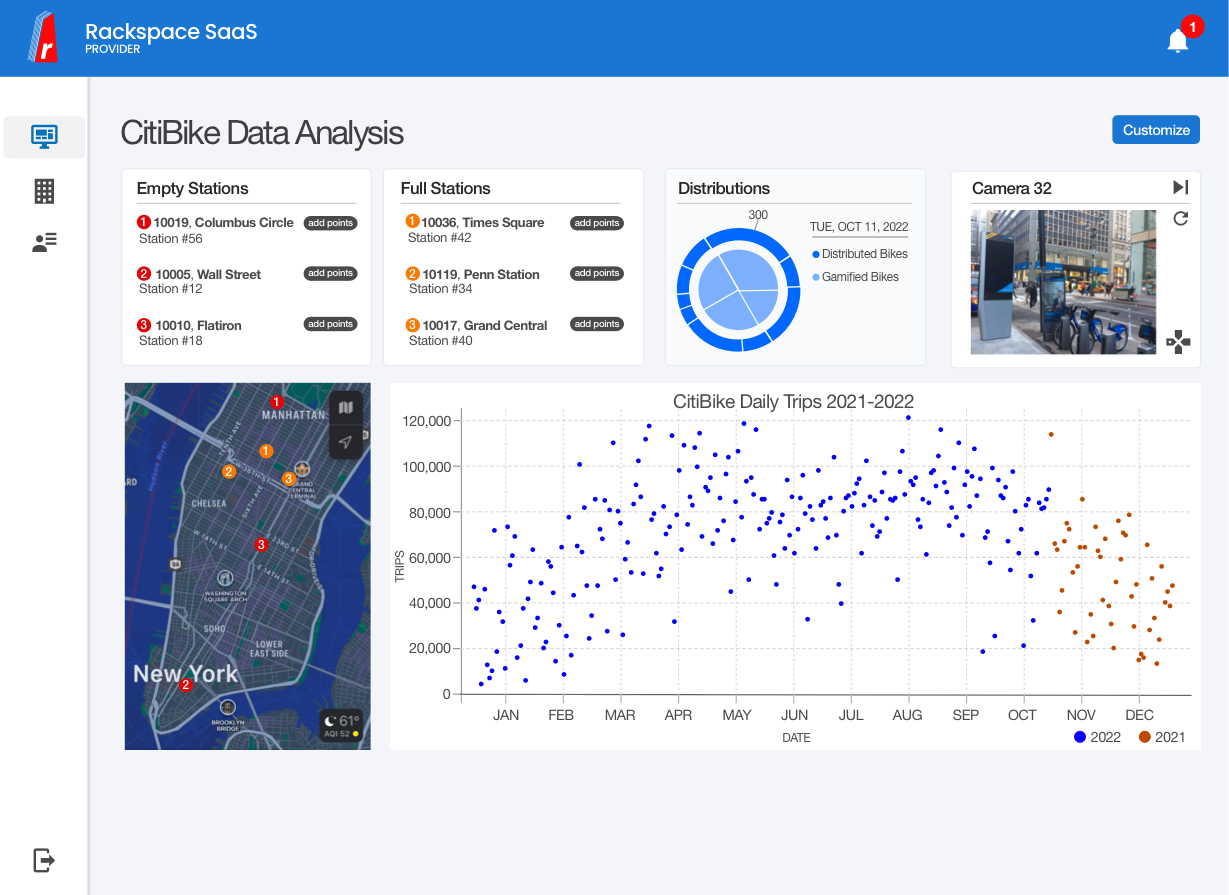Screen dimensions: 1229x895
Task: Refresh the Camera 32 feed
Action: 1180,219
